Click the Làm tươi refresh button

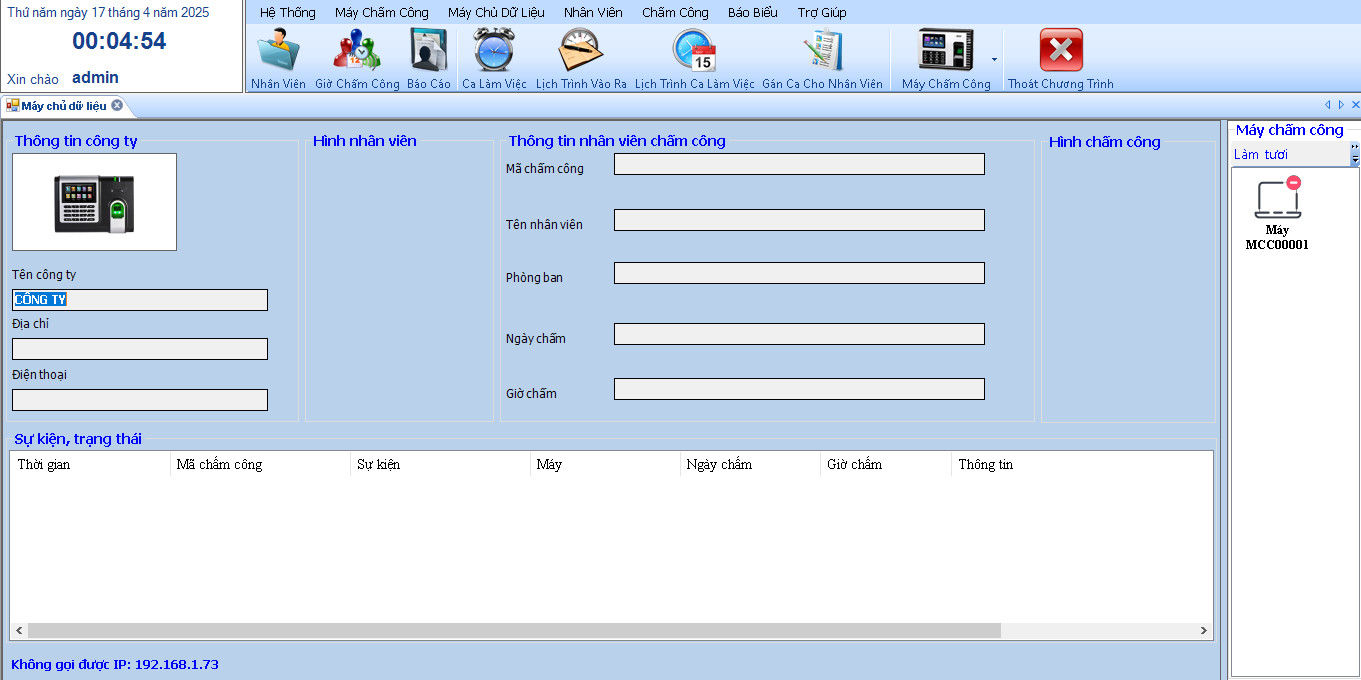click(x=1261, y=155)
